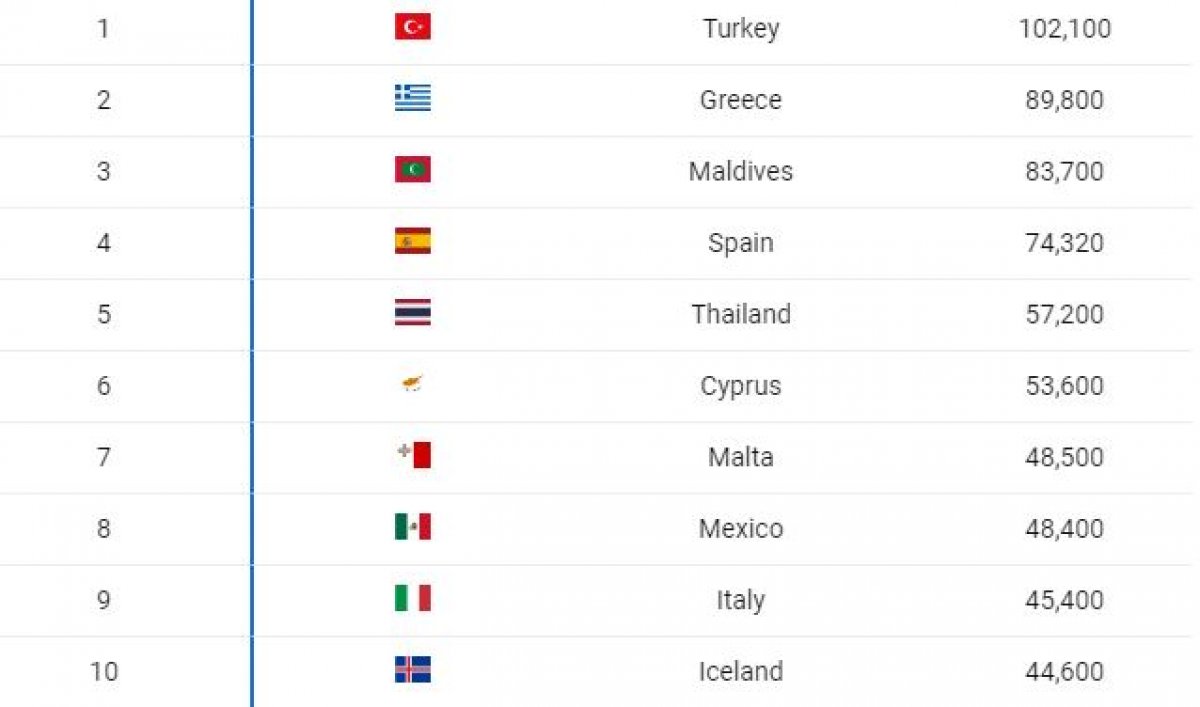Screen dimensions: 1200x707
Task: Click the Spain flag icon
Action: click(x=412, y=241)
